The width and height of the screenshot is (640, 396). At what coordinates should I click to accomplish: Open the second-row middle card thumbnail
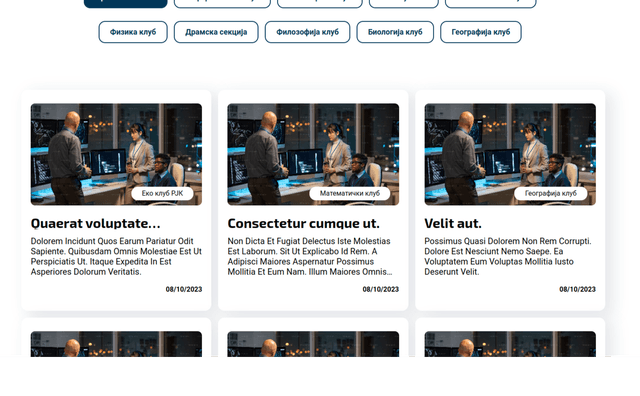(x=313, y=344)
